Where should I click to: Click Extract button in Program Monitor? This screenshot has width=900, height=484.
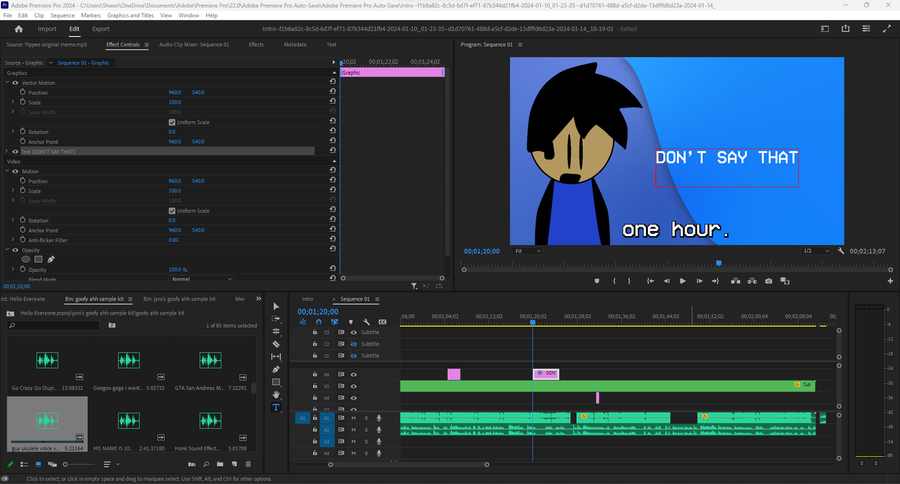coord(752,281)
